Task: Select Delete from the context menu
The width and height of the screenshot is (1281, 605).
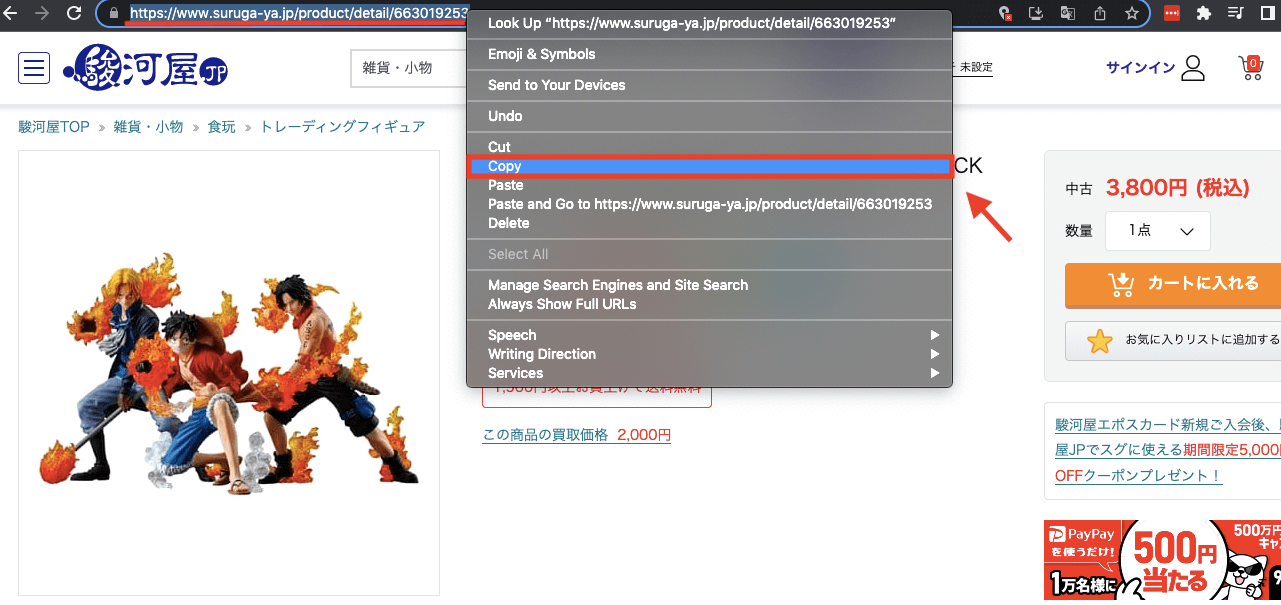Action: pos(709,223)
